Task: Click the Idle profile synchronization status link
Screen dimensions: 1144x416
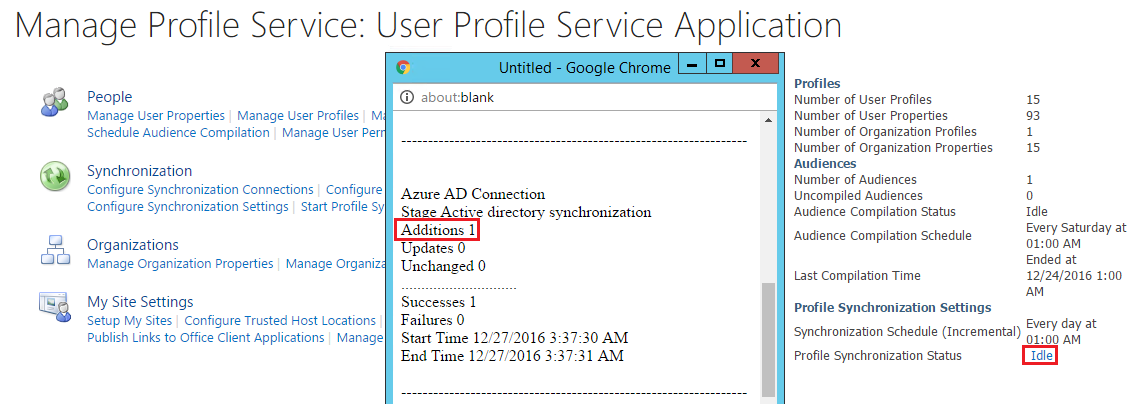Action: point(1040,356)
